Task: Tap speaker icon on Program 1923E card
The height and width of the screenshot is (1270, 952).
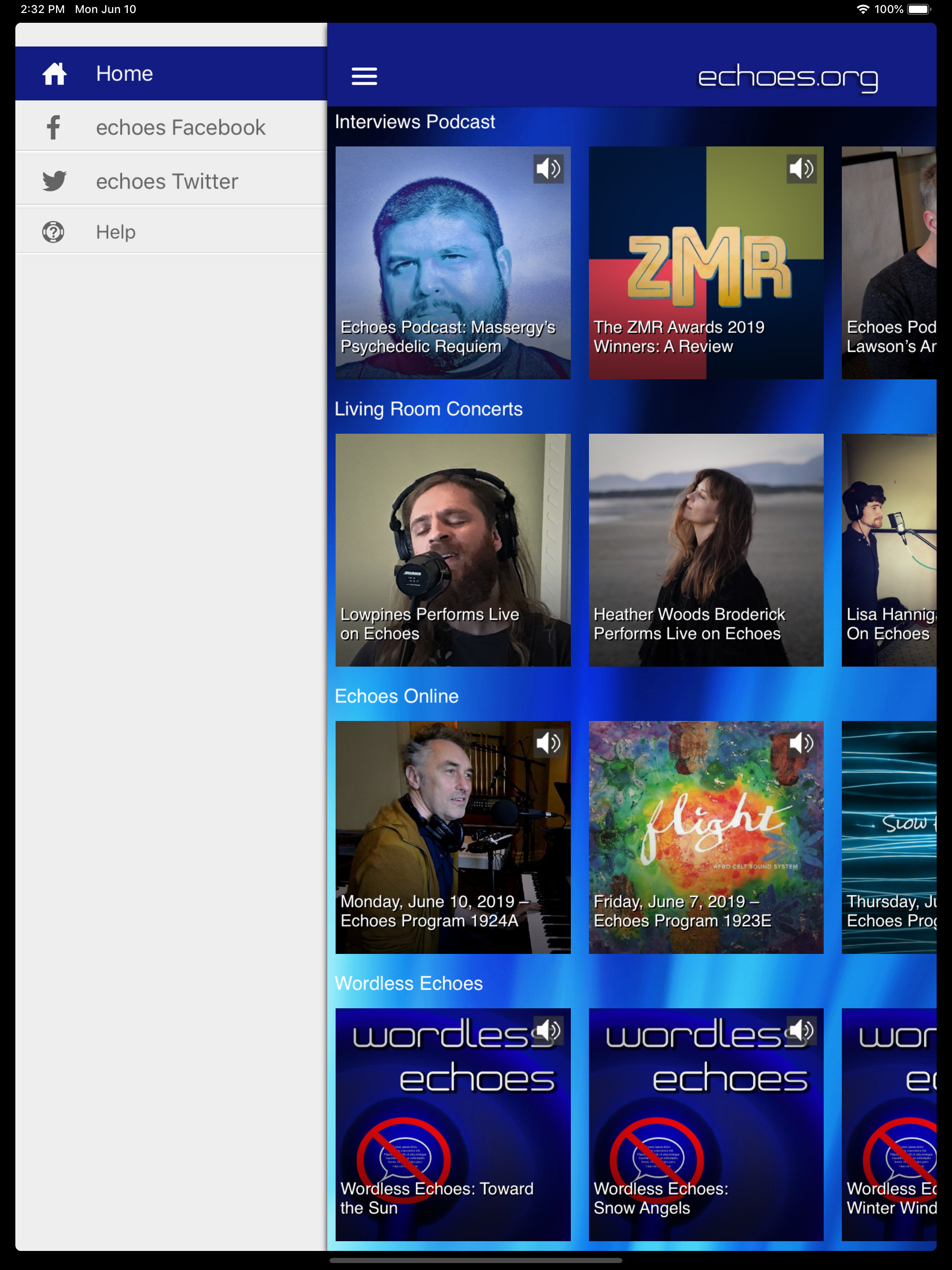Action: (801, 743)
